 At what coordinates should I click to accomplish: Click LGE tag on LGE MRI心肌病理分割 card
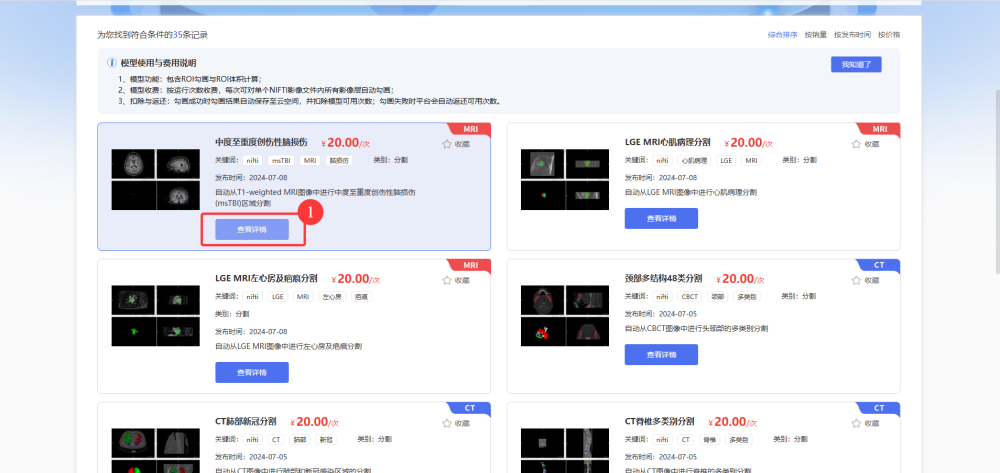[x=726, y=161]
